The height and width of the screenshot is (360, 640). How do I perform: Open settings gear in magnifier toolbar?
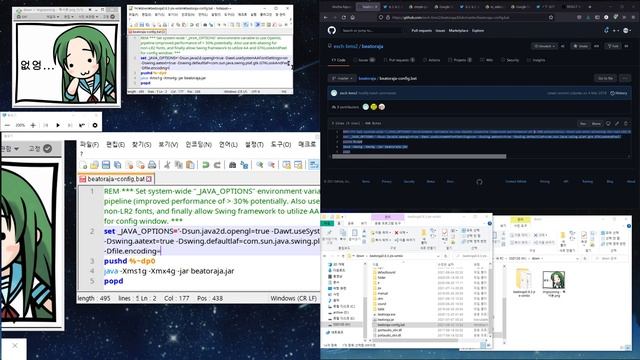tap(95, 125)
